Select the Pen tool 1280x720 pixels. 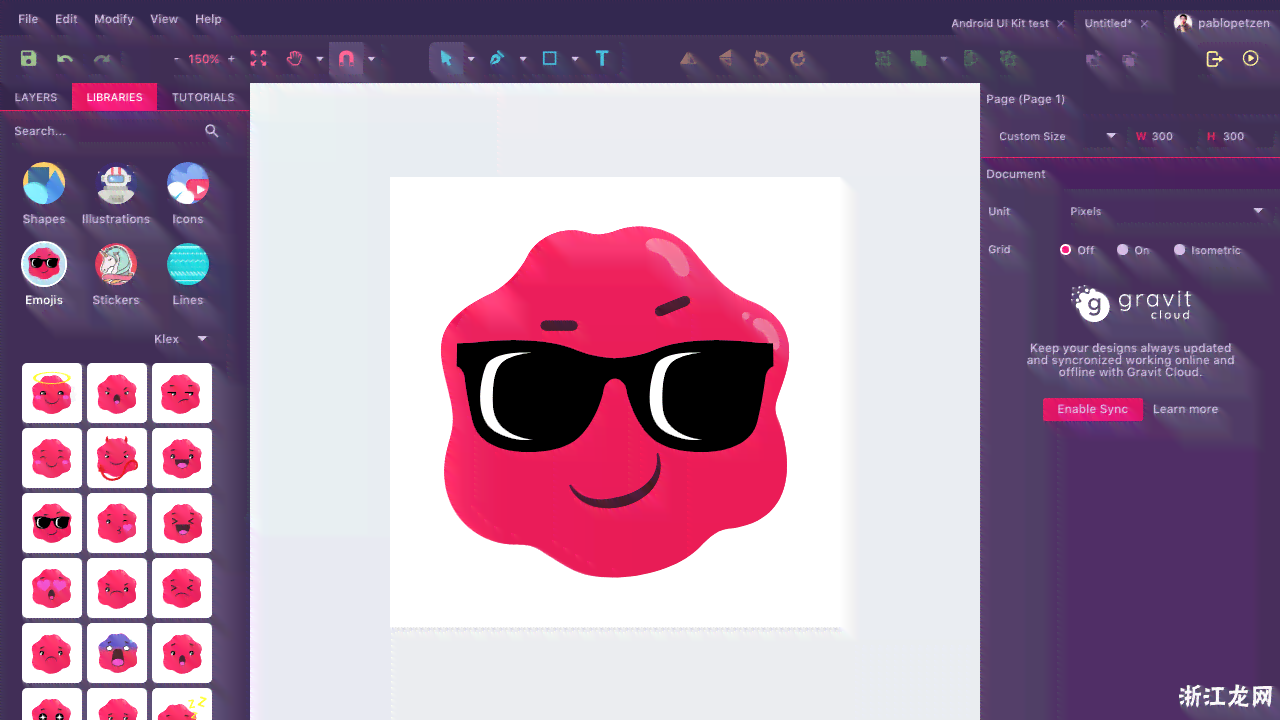pos(496,59)
